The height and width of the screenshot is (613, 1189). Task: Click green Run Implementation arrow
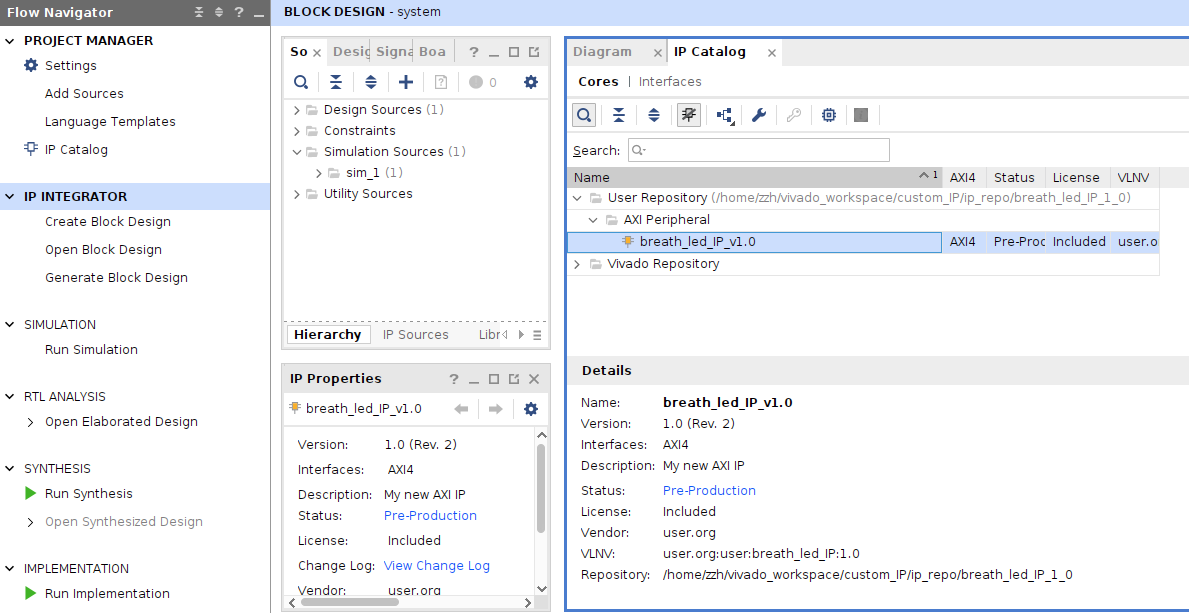(30, 593)
